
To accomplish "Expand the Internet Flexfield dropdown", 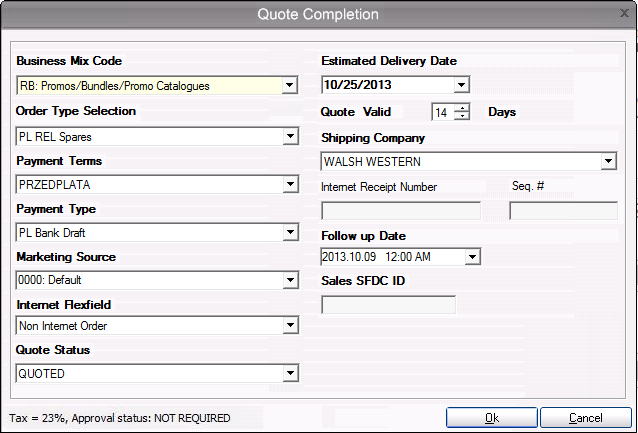I will pos(290,325).
